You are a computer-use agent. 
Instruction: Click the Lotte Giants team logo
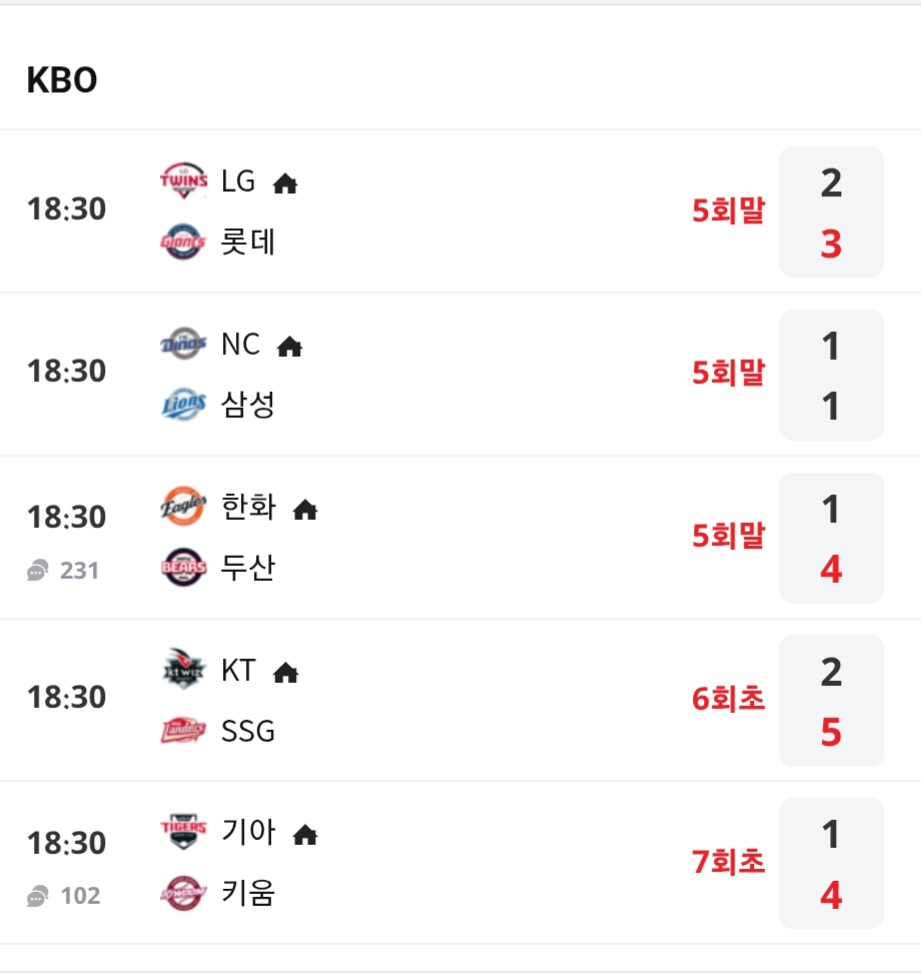click(x=183, y=241)
